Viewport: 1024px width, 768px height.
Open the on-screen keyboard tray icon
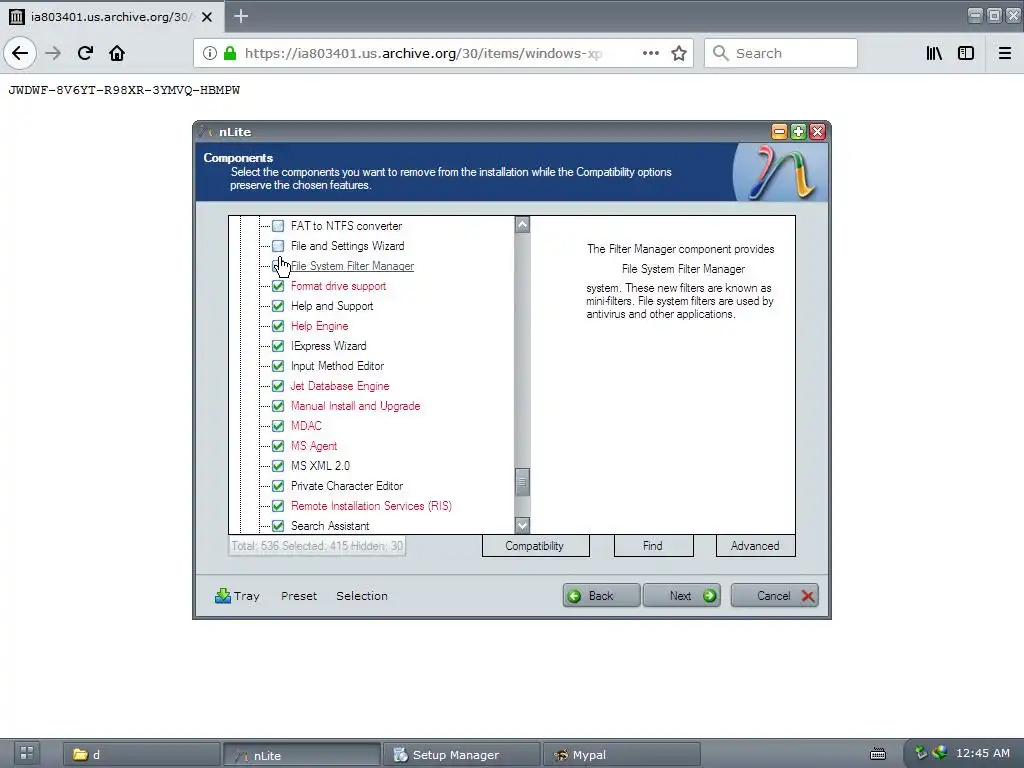pyautogui.click(x=878, y=754)
